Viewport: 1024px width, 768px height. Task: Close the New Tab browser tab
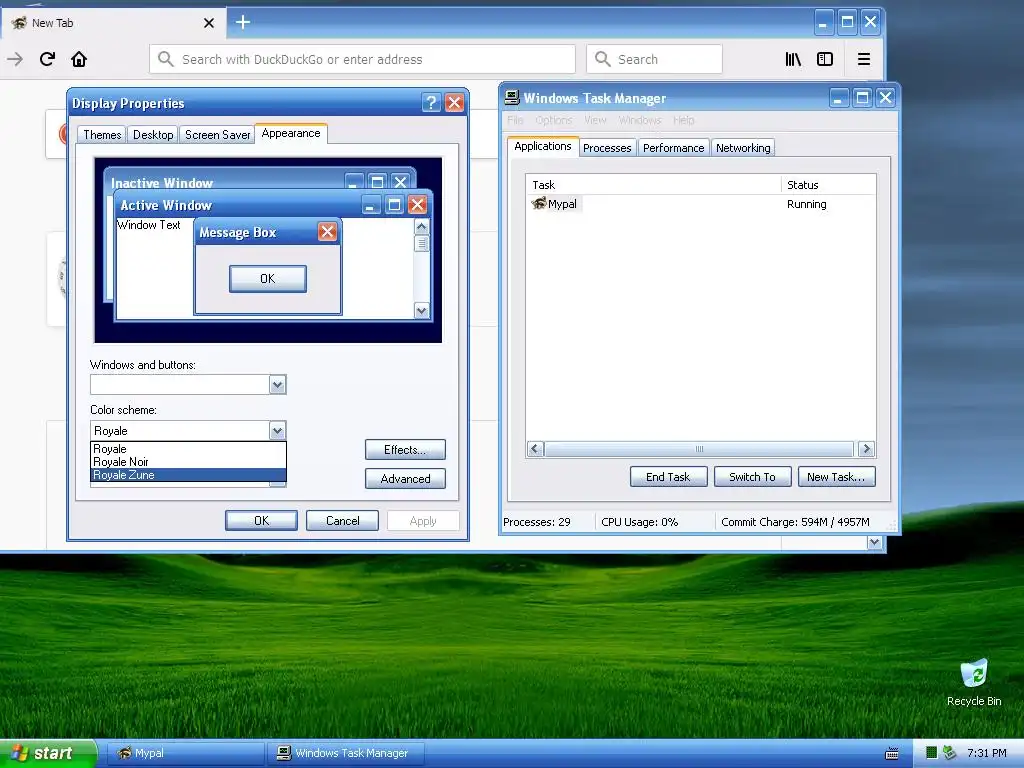coord(209,23)
